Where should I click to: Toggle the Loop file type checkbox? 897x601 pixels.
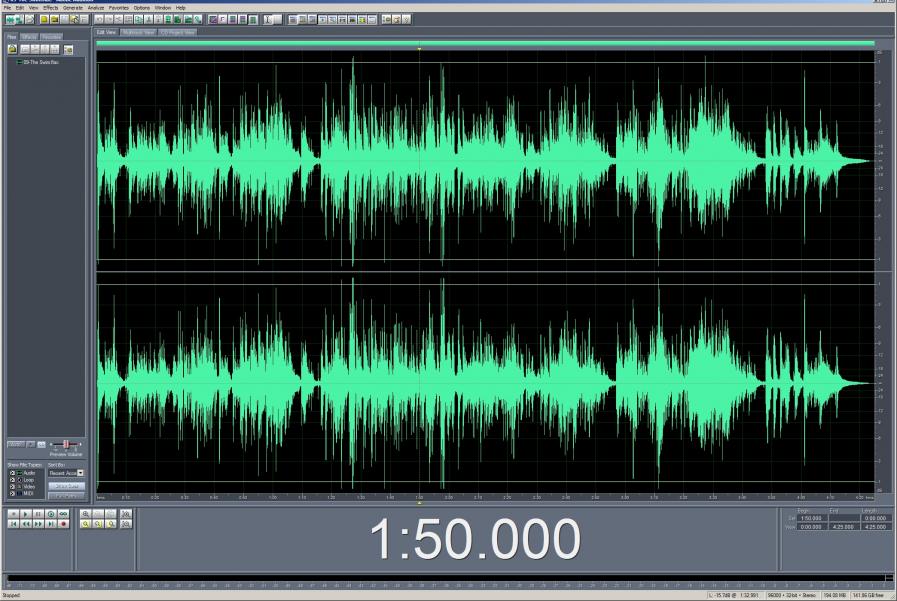click(13, 479)
